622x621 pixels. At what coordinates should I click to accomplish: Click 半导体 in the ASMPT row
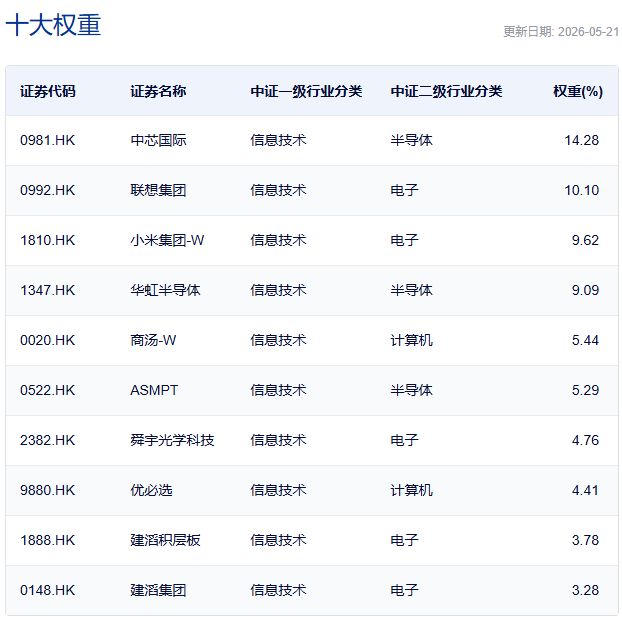point(411,390)
